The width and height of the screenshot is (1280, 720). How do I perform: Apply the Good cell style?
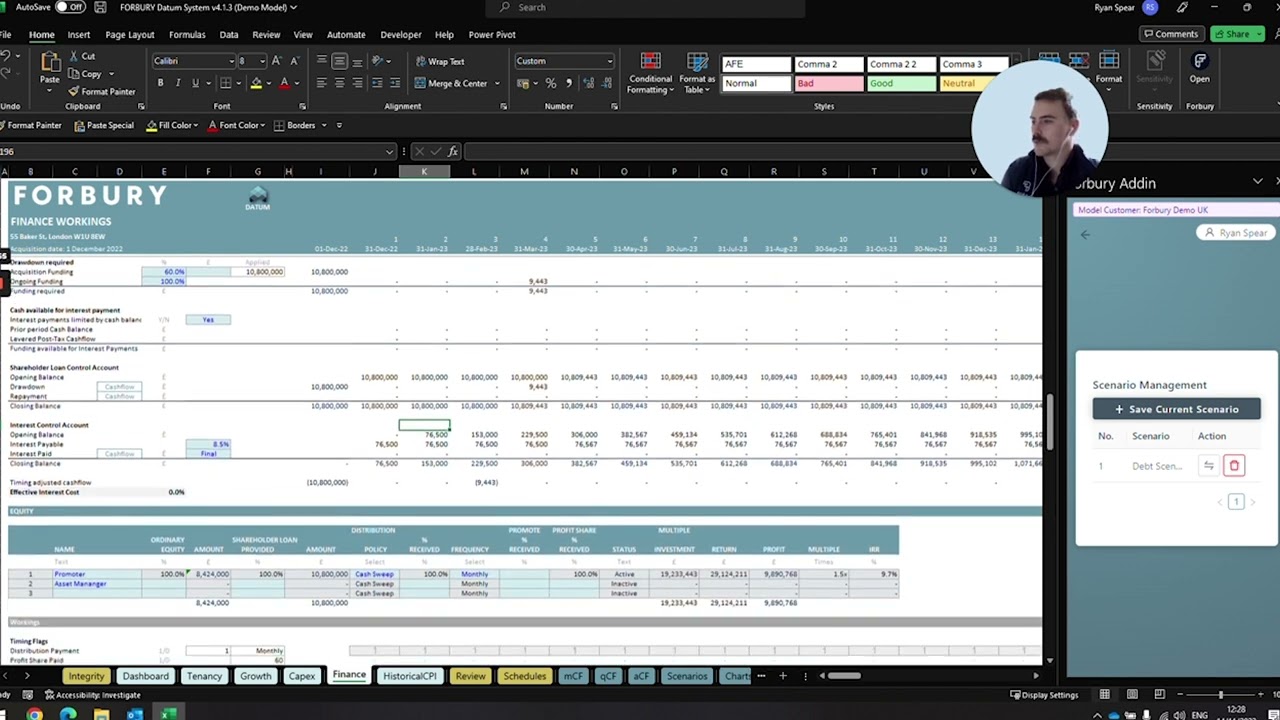(x=901, y=84)
